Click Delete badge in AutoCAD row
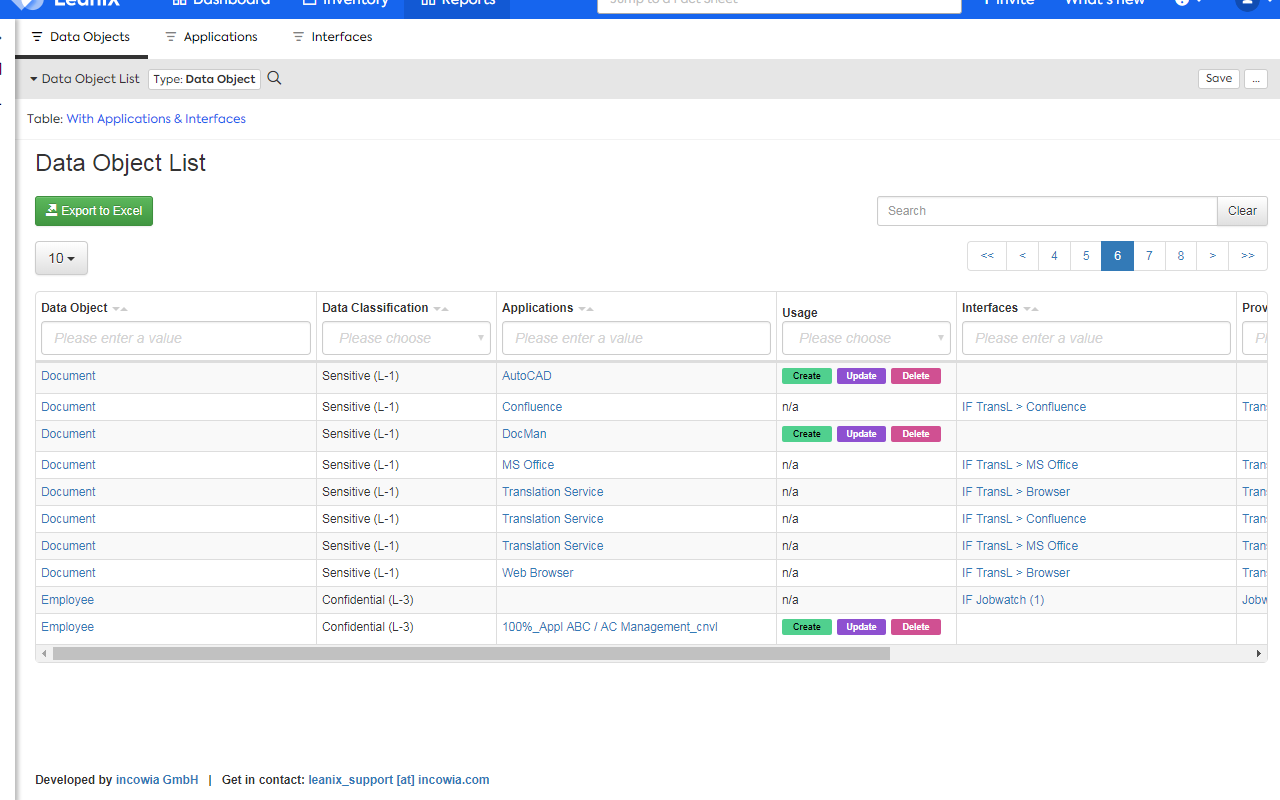Image resolution: width=1280 pixels, height=800 pixels. point(916,376)
